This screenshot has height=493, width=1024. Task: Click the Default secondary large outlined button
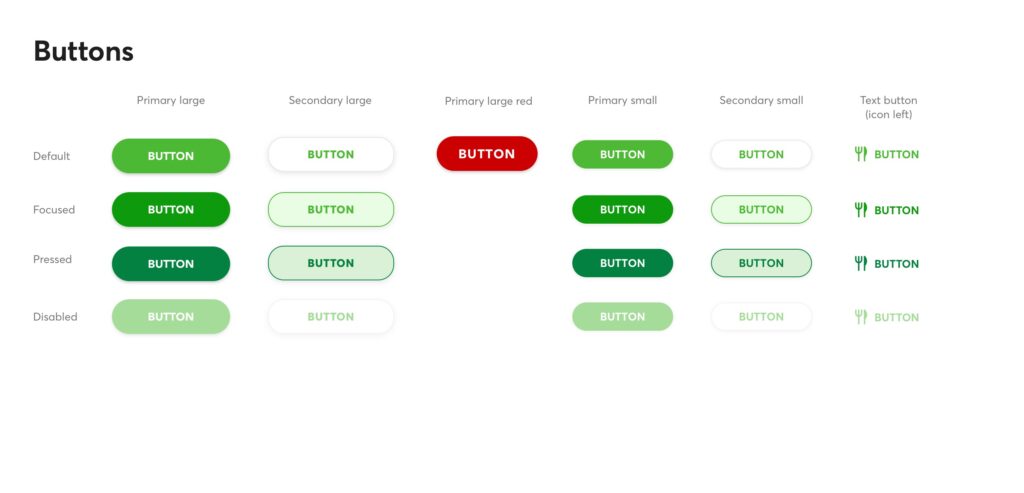[331, 154]
